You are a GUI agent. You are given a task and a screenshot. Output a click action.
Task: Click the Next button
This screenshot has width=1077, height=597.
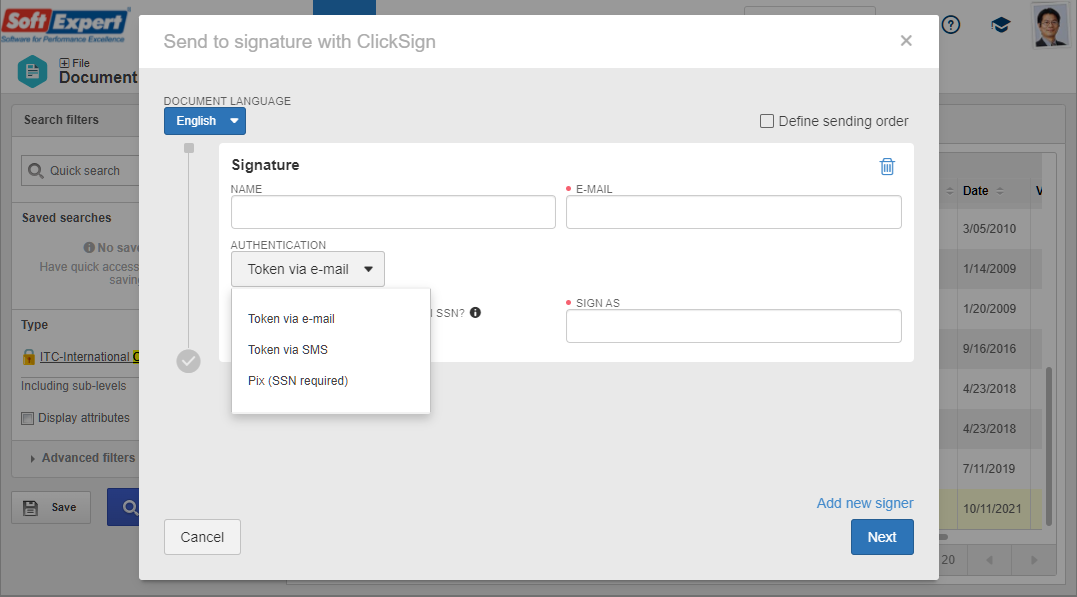pos(882,537)
